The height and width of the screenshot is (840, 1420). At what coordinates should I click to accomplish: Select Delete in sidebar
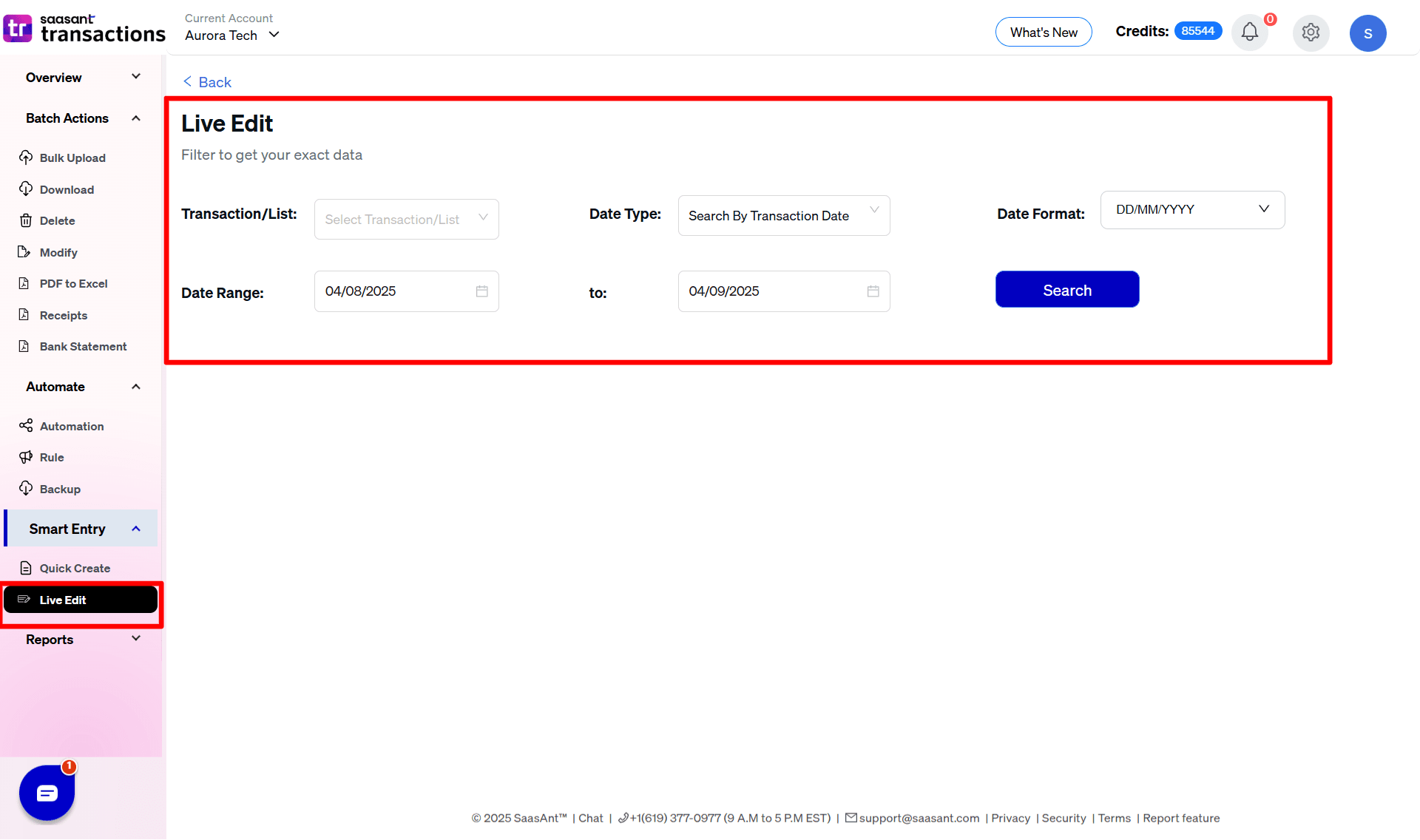(x=57, y=220)
